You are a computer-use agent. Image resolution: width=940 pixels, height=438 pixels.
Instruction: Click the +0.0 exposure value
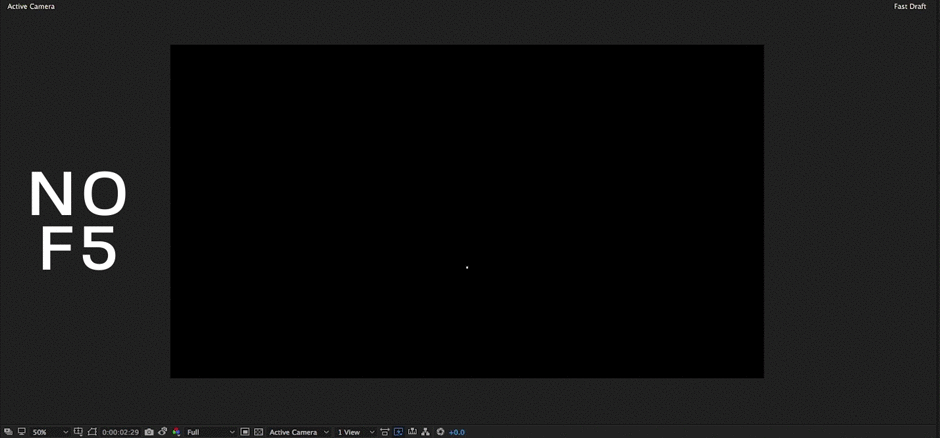coord(456,432)
